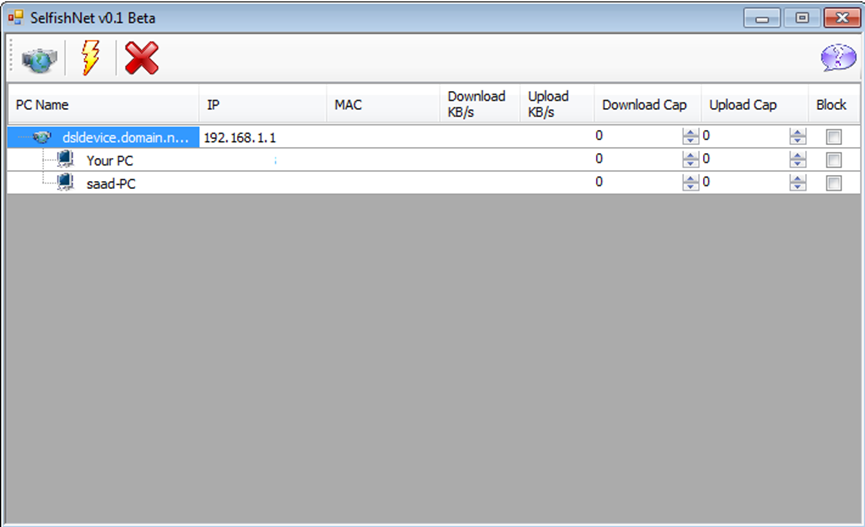
Task: Click the computer icon next to Your PC
Action: 65,159
